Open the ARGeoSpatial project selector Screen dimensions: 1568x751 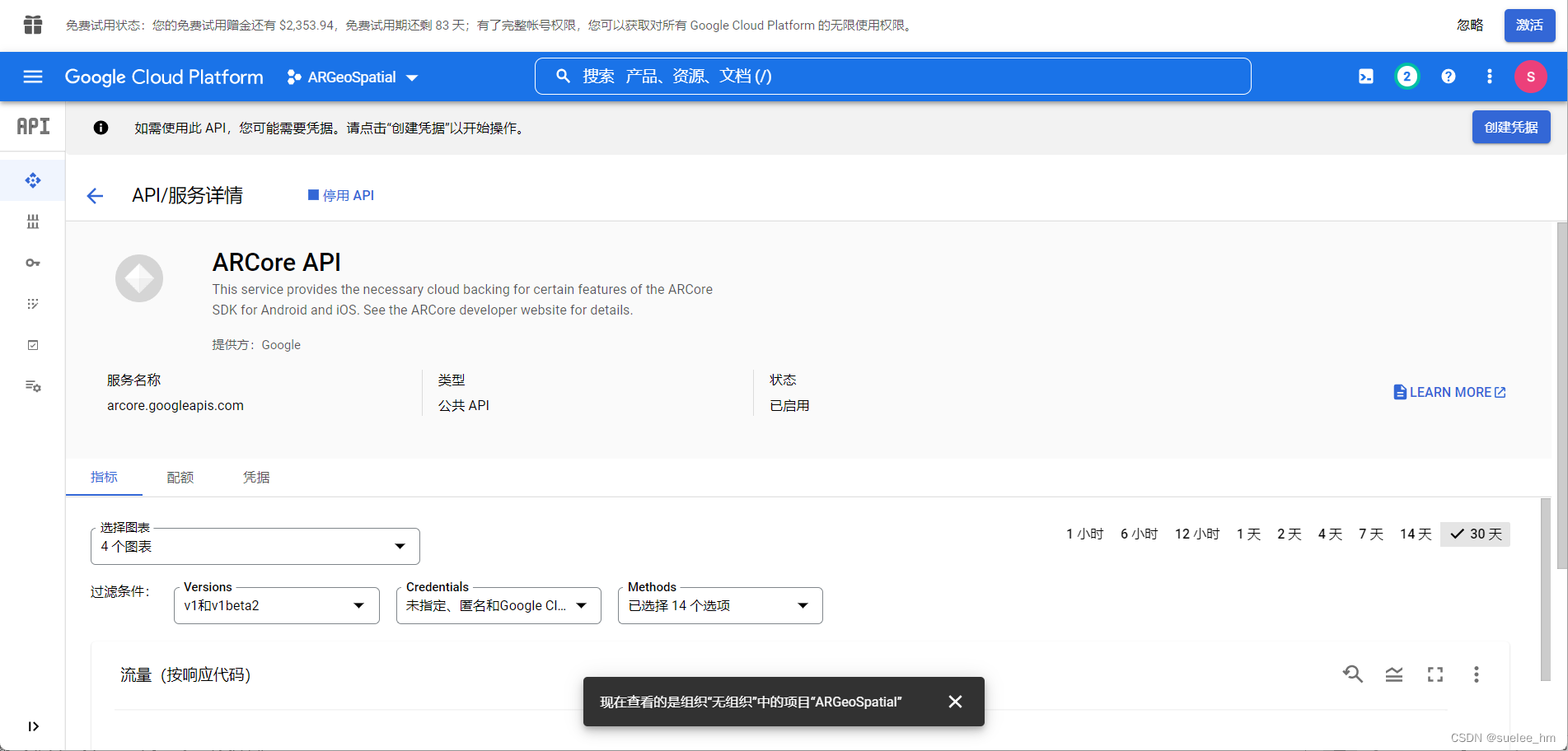pyautogui.click(x=353, y=77)
